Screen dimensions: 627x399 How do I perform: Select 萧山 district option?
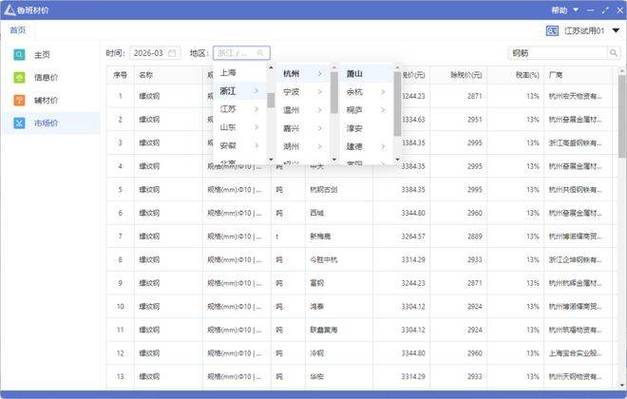coord(365,74)
